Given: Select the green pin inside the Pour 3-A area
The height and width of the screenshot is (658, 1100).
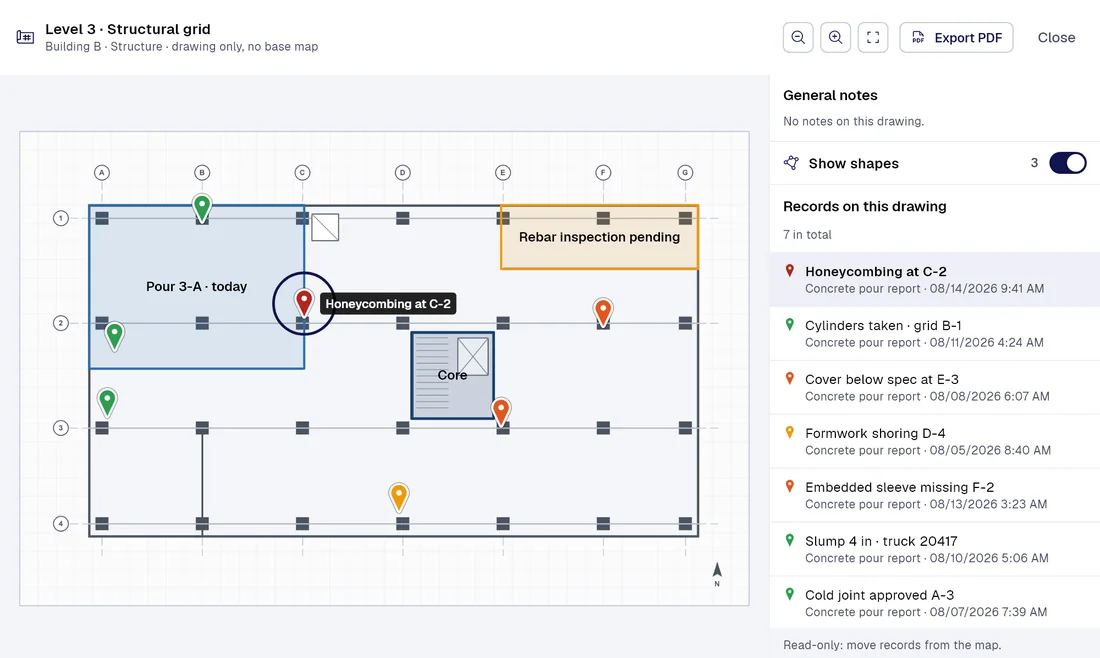Looking at the screenshot, I should click(x=114, y=336).
